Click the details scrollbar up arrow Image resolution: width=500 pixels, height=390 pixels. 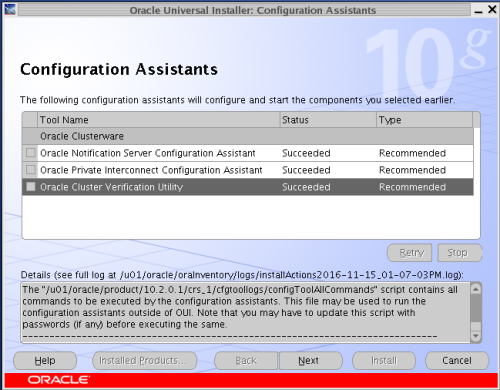(x=476, y=289)
